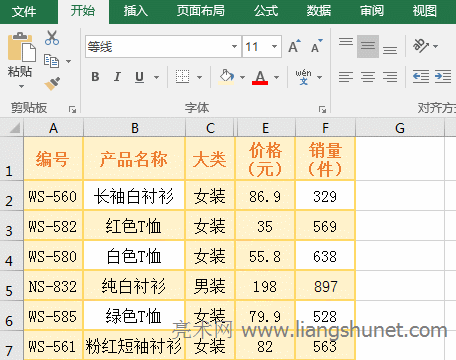Expand border style options
The height and width of the screenshot is (360, 456).
(199, 77)
